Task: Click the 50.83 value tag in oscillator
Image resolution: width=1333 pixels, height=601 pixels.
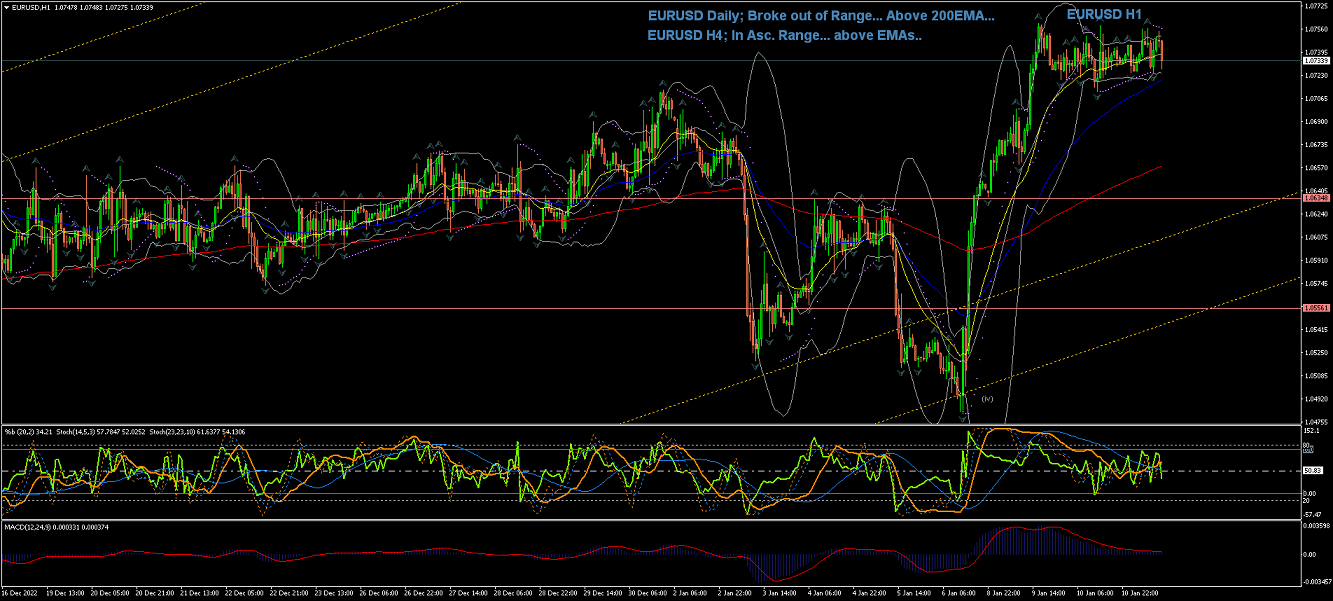Action: pyautogui.click(x=1315, y=471)
